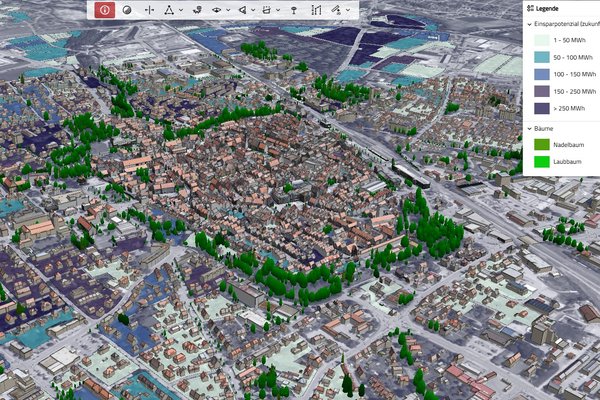Open dropdown arrow beside eye viewshed tool
Screen dimensions: 600x400
(228, 9)
